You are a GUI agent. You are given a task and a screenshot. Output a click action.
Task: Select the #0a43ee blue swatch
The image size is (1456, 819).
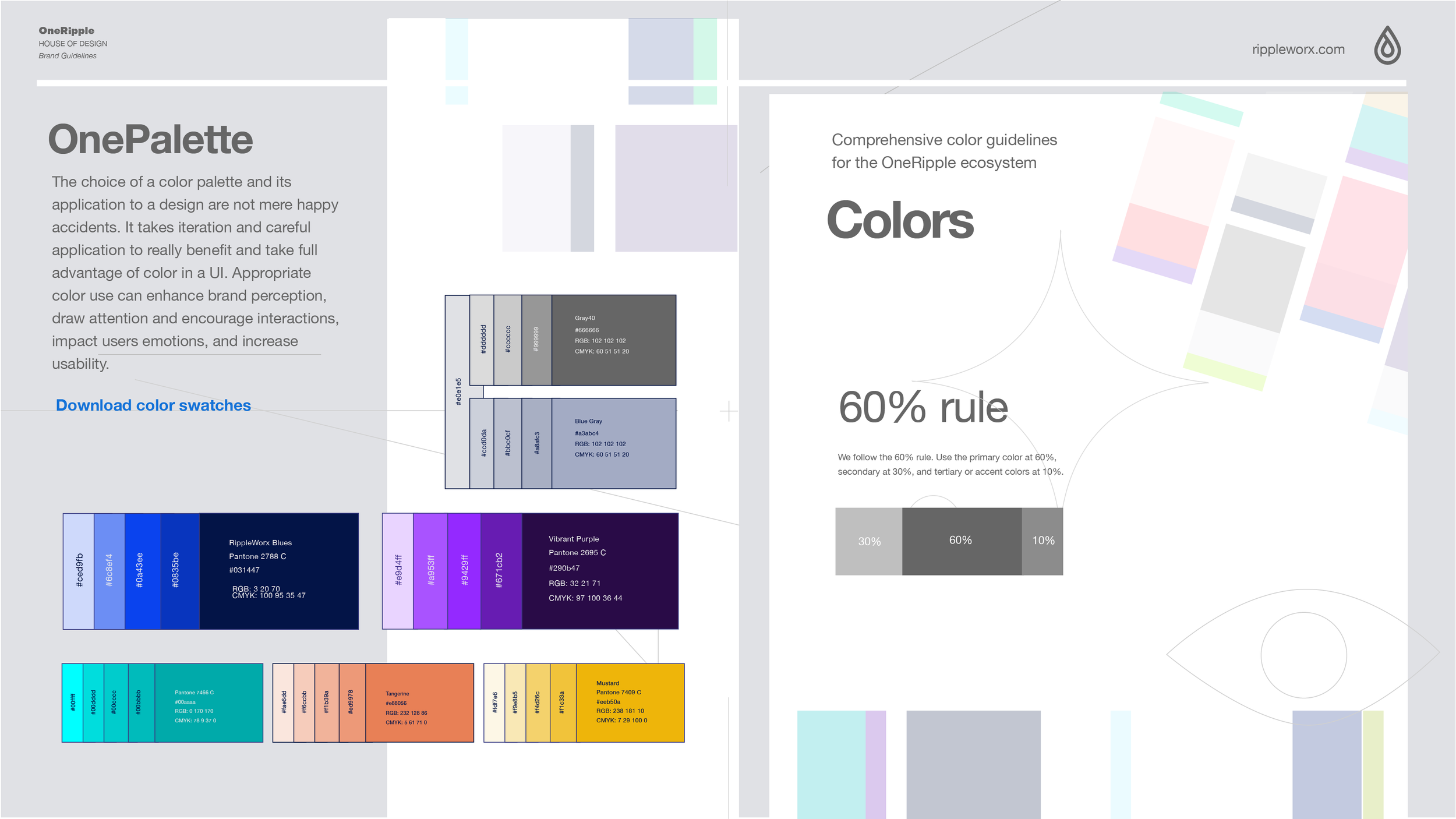pyautogui.click(x=143, y=571)
